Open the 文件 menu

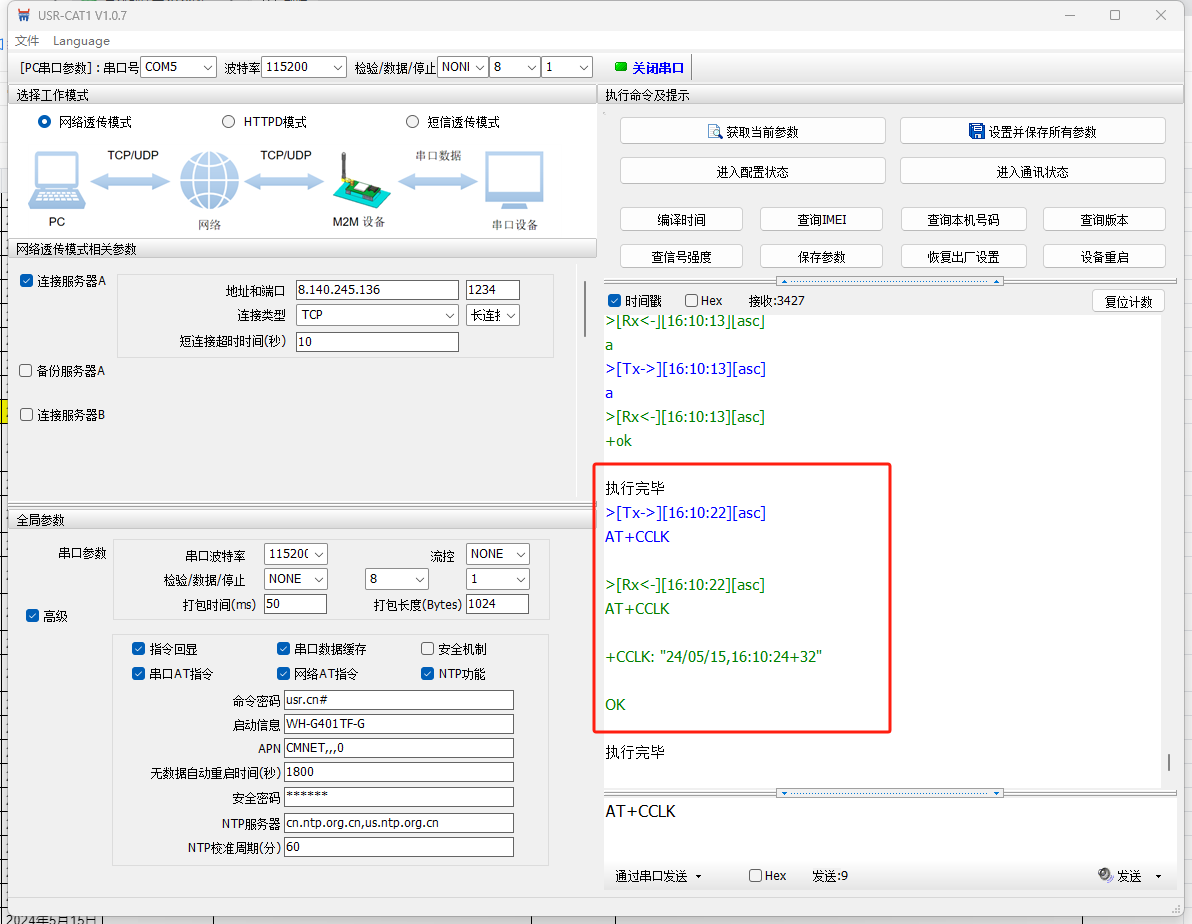(27, 41)
